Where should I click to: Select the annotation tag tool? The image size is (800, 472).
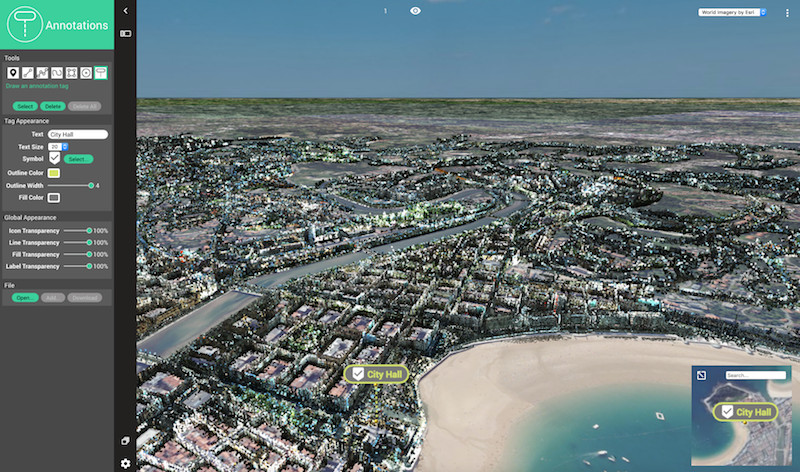point(101,73)
